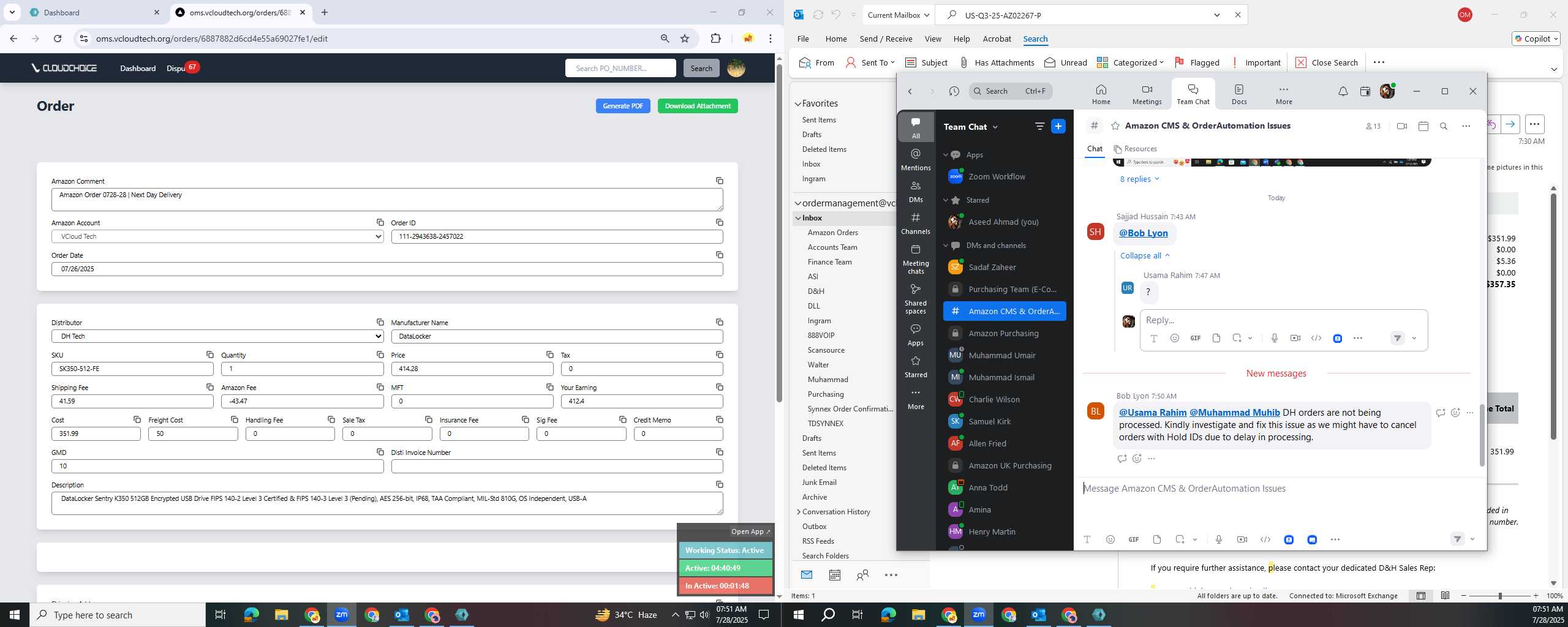Filter Outlook search by Important
This screenshot has height=627, width=1568.
coord(1256,62)
